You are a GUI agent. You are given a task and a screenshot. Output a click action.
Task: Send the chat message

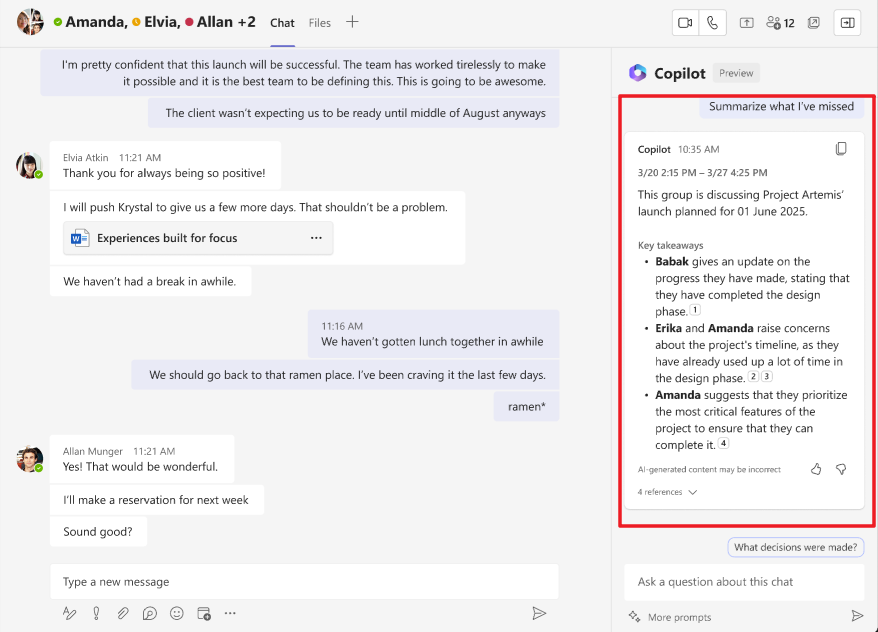539,614
